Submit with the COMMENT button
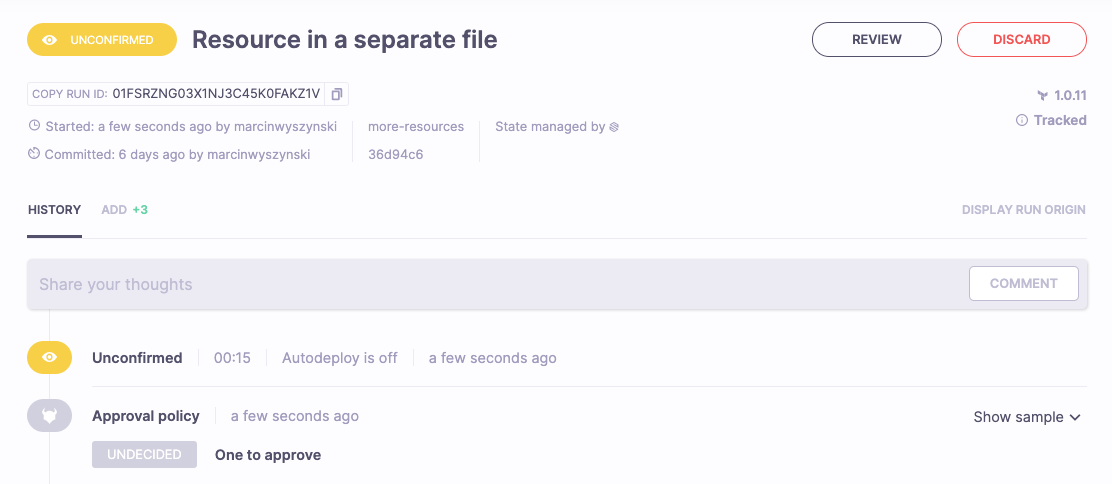This screenshot has height=484, width=1112. [x=1023, y=284]
